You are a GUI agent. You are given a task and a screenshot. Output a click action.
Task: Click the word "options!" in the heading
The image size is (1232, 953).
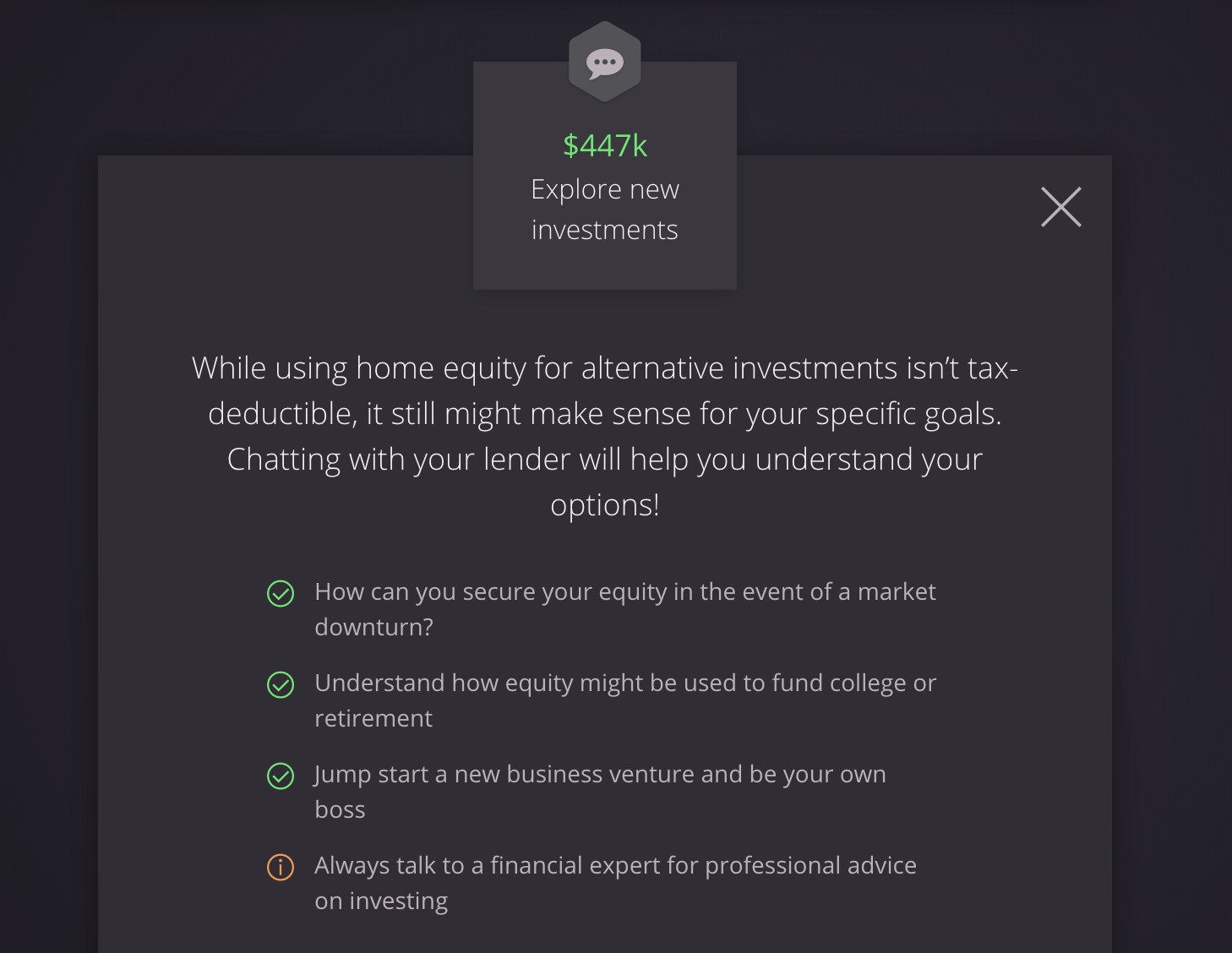point(605,505)
